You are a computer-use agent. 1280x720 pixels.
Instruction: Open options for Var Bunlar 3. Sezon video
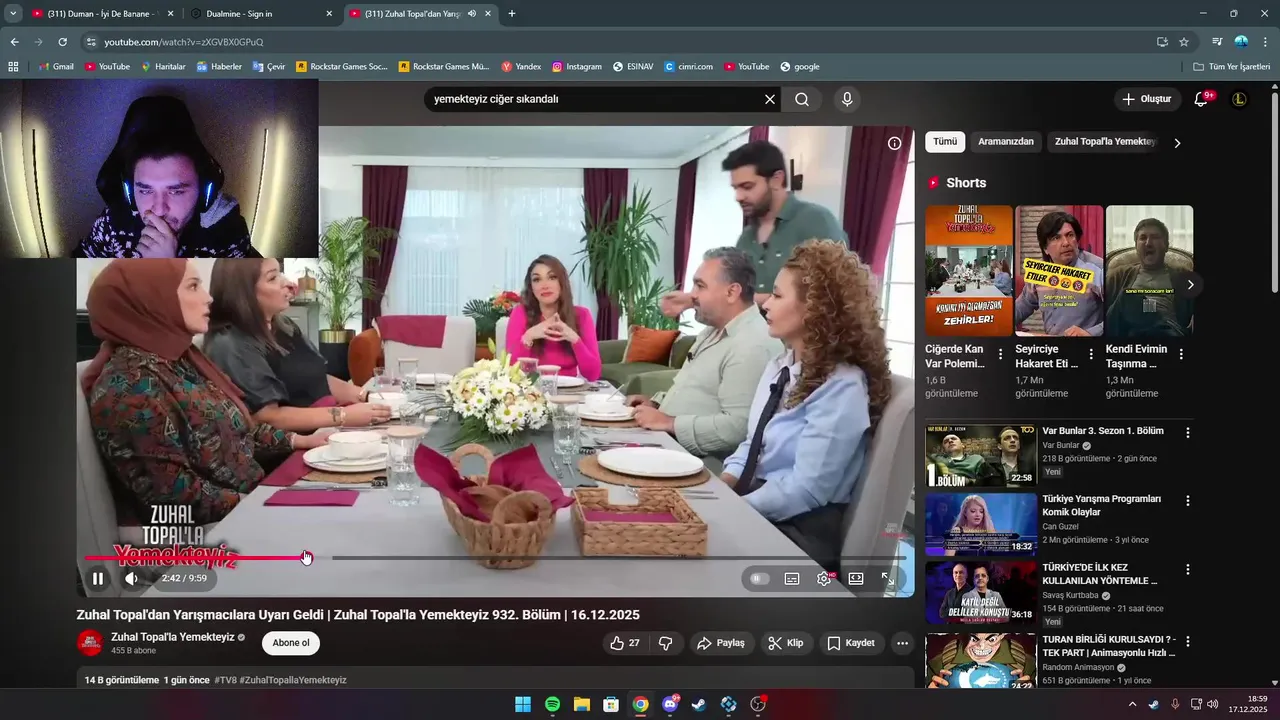(x=1188, y=433)
